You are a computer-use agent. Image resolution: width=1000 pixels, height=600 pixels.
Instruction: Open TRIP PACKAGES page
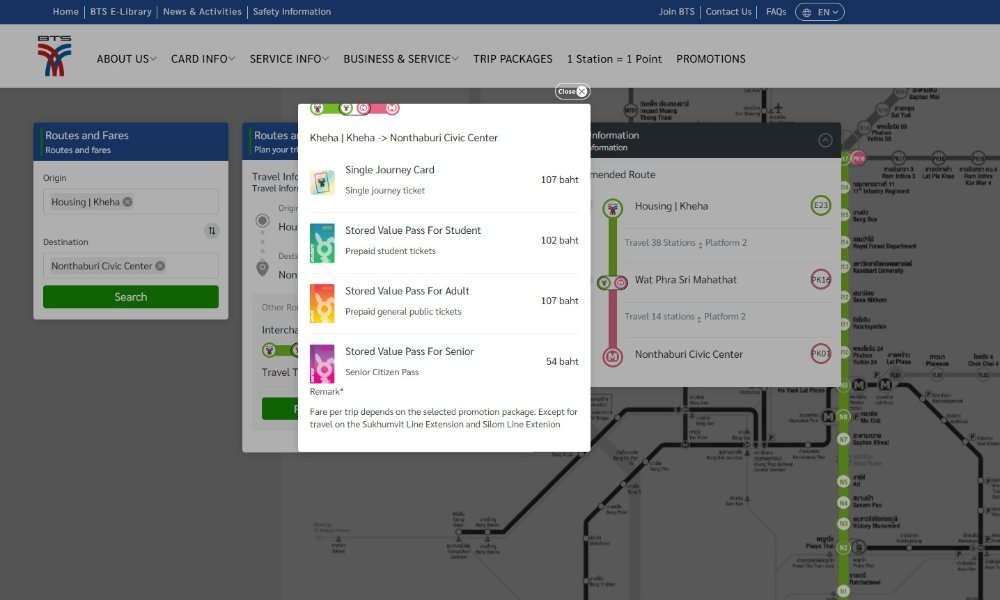tap(513, 59)
